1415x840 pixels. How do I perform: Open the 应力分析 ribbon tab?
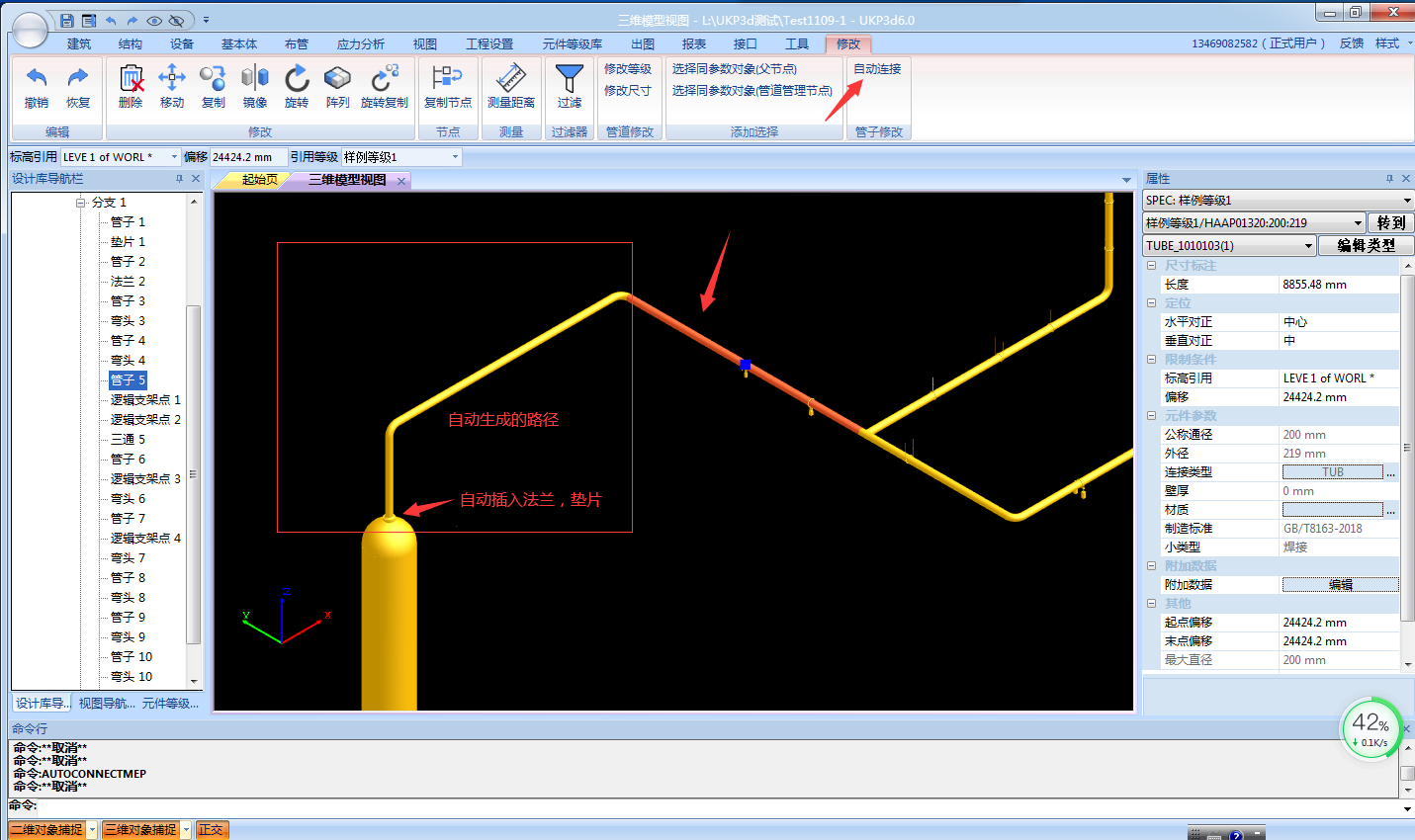pyautogui.click(x=361, y=43)
